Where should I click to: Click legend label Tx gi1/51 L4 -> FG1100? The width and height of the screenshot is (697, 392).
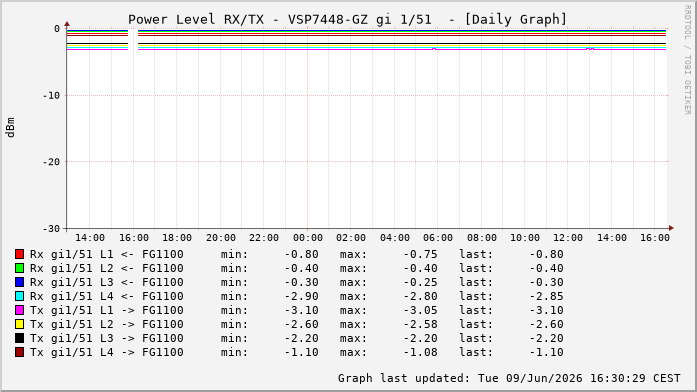click(x=107, y=352)
